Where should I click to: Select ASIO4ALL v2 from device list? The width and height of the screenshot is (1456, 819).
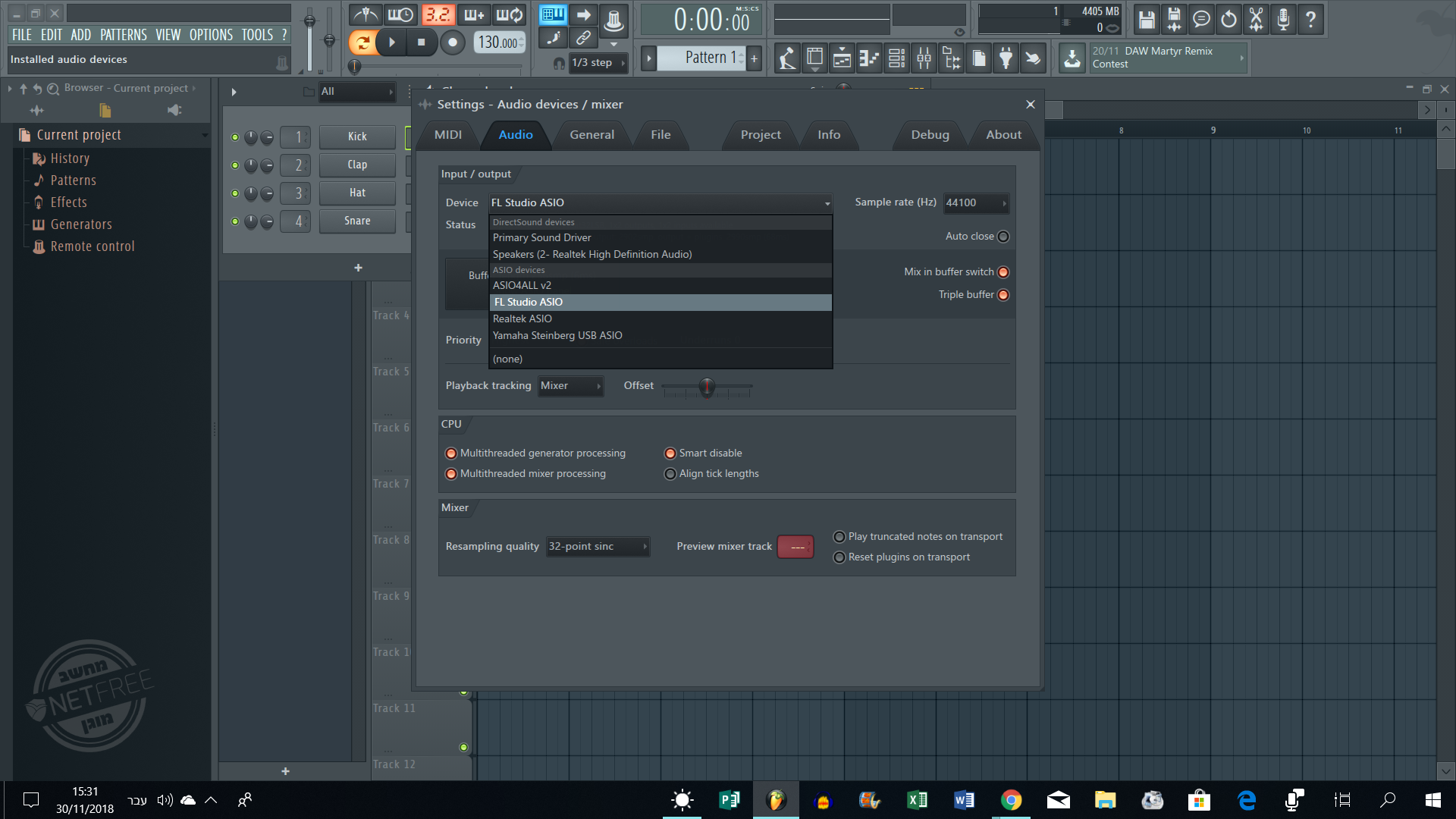click(522, 286)
